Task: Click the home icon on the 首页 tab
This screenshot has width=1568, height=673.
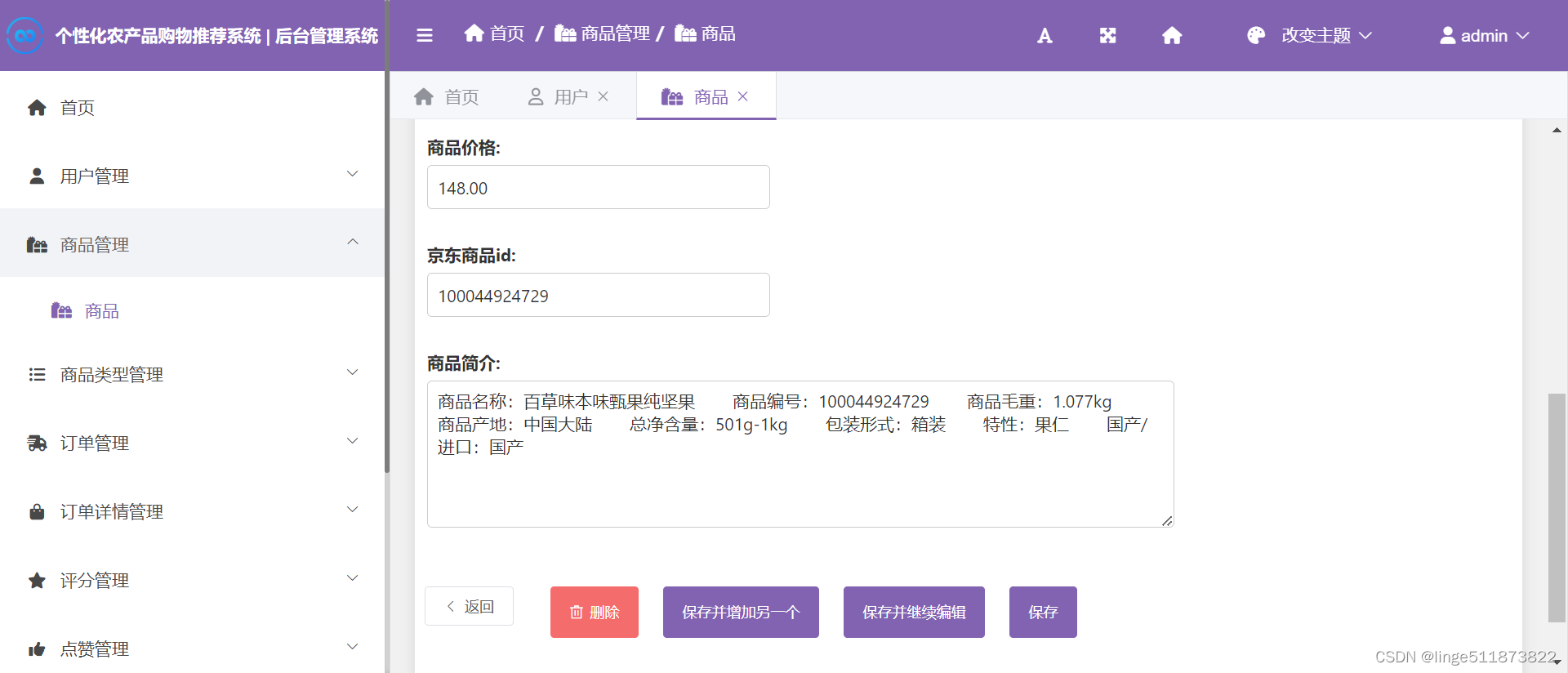Action: click(x=424, y=96)
